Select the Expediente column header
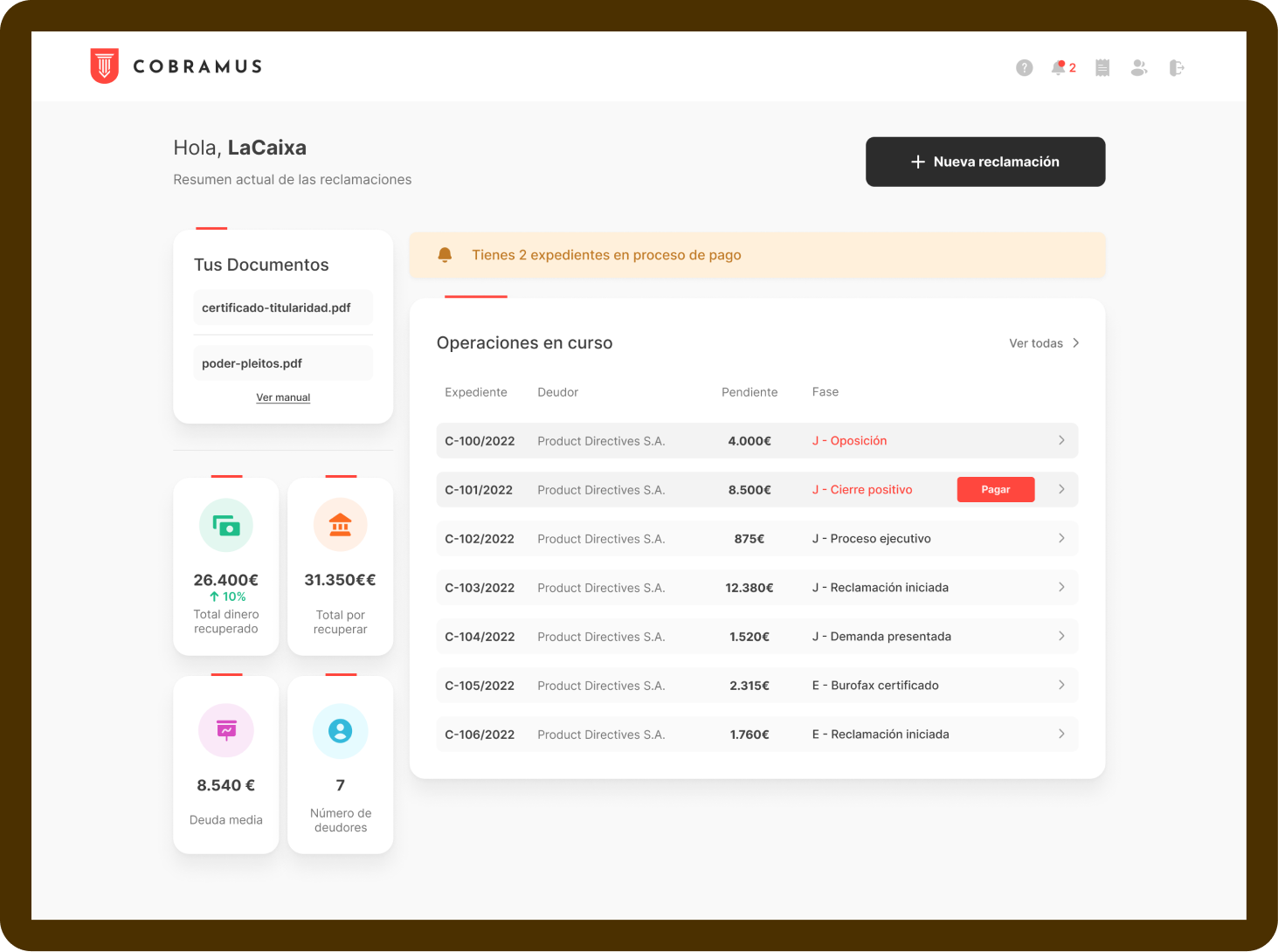Screen dimensions: 1278x952 476,392
